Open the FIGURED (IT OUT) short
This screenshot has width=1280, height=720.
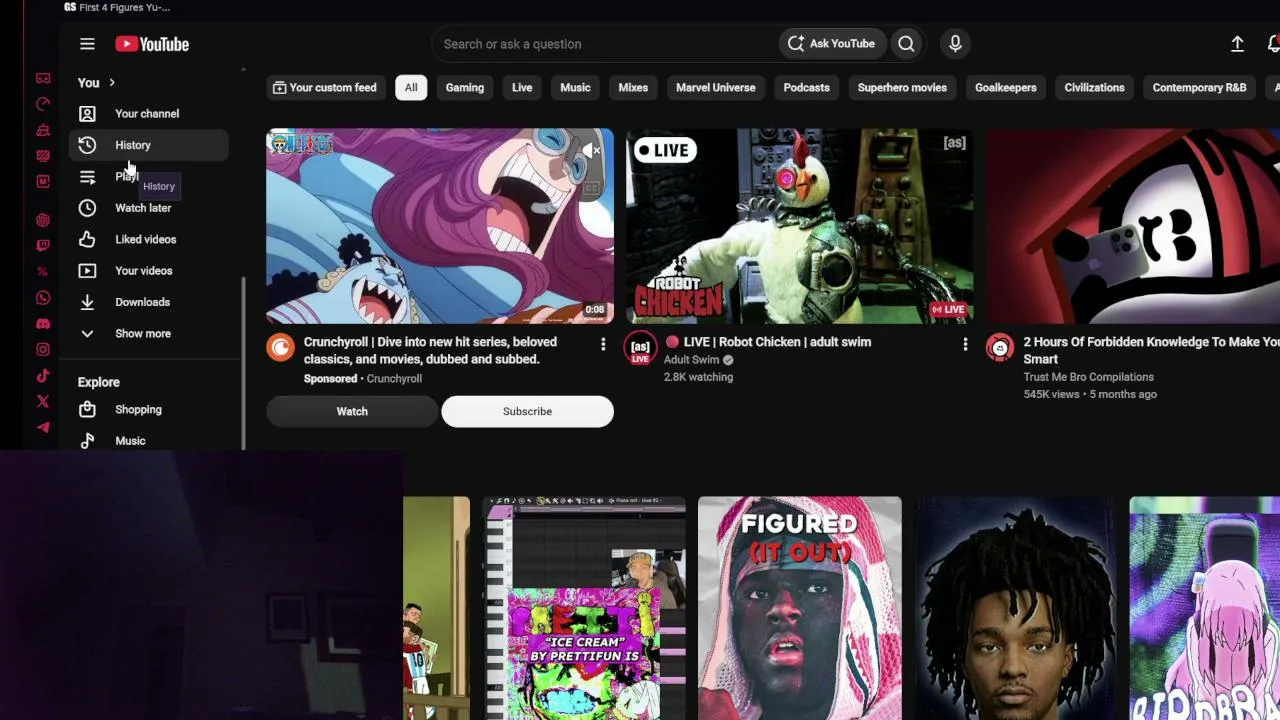tap(800, 608)
